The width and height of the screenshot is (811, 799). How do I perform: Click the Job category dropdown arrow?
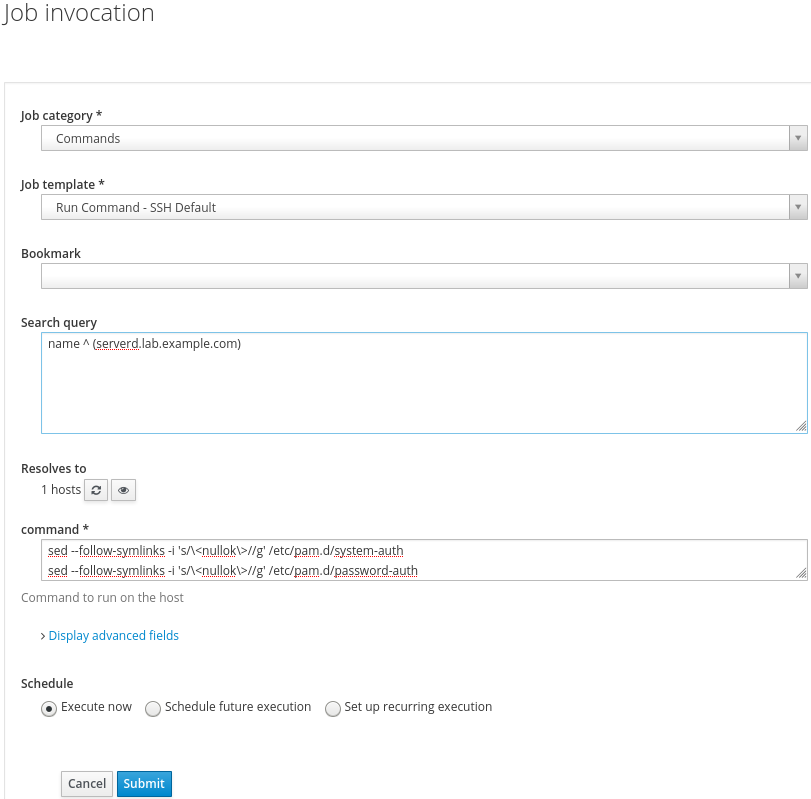(x=798, y=139)
